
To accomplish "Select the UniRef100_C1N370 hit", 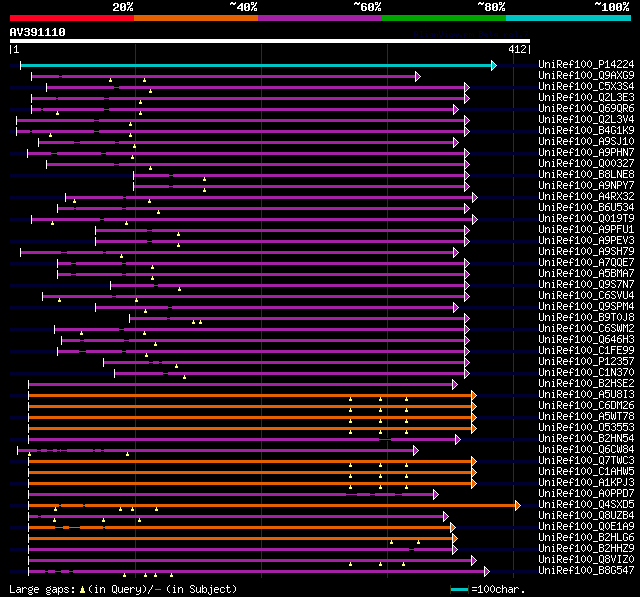I will pos(586,373).
